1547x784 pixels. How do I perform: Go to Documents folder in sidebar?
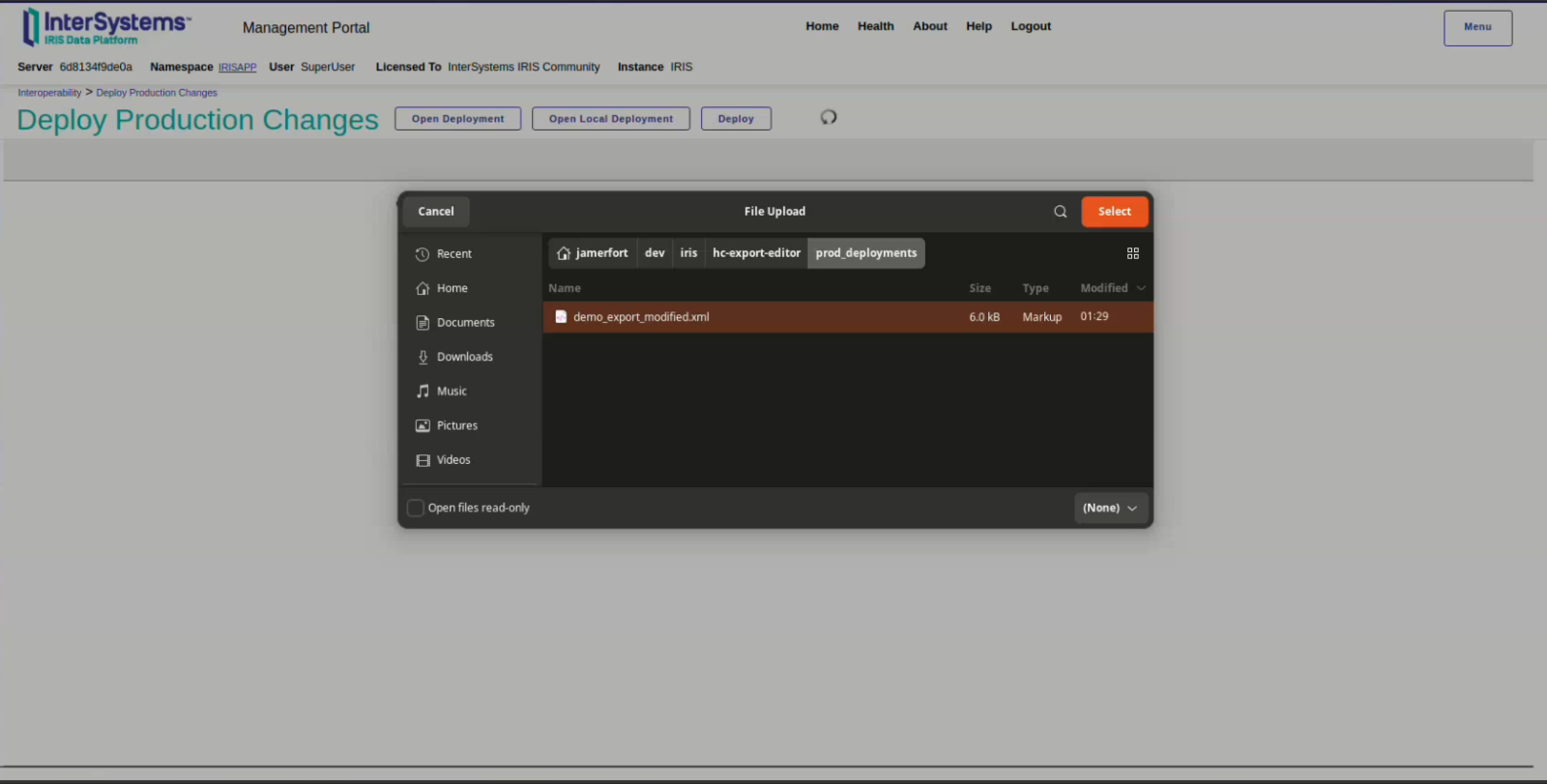[465, 323]
